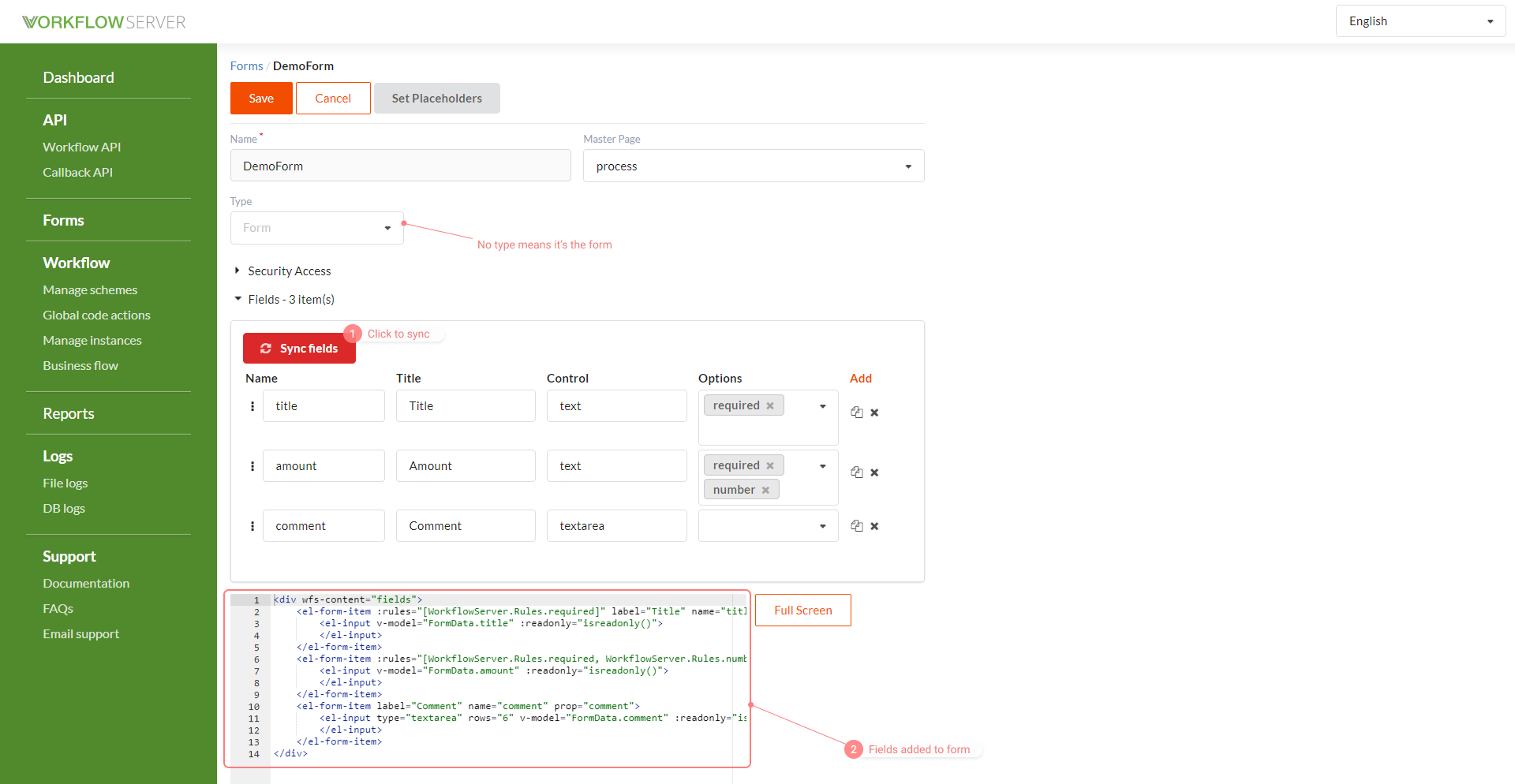Grab the drag handle of title row
This screenshot has height=784, width=1515.
252,406
